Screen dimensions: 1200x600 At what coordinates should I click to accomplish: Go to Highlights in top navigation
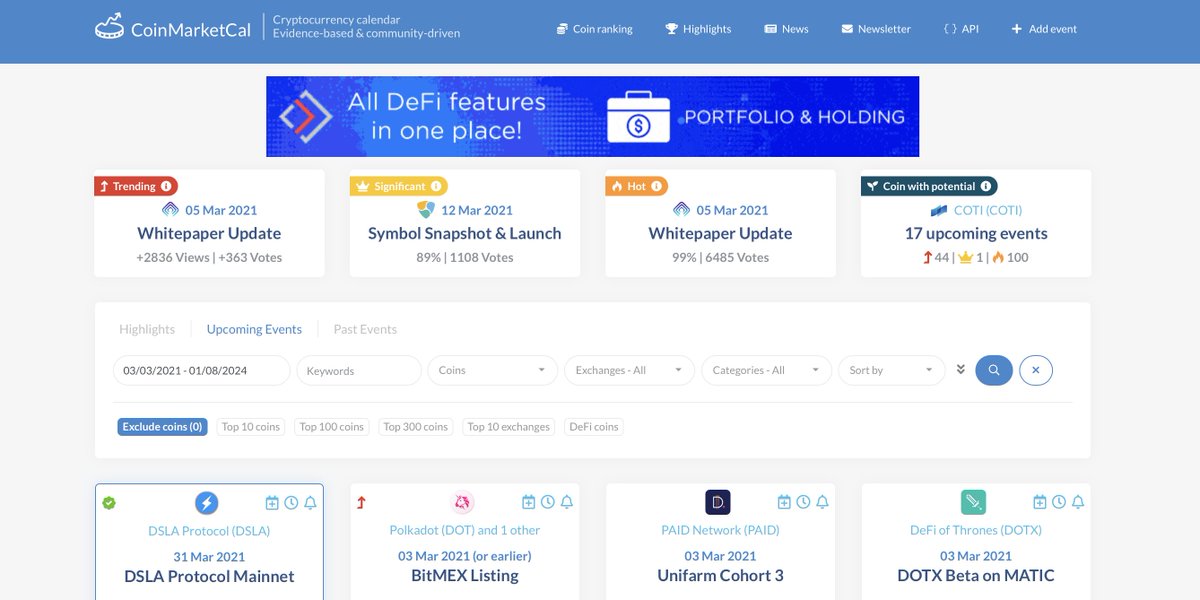tap(699, 29)
